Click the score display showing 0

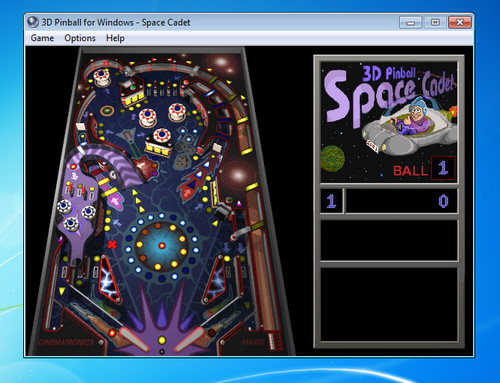point(401,201)
